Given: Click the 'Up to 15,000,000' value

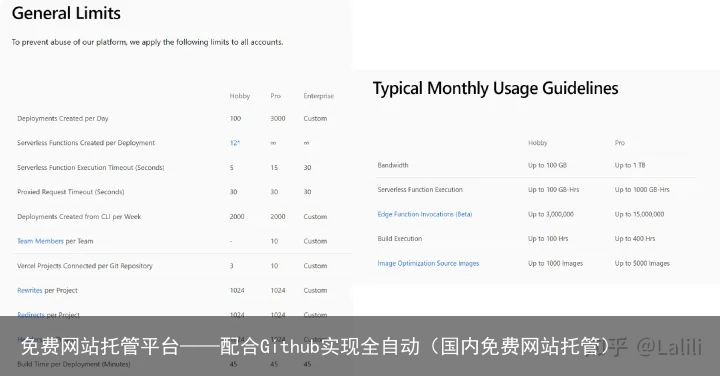Looking at the screenshot, I should (639, 214).
